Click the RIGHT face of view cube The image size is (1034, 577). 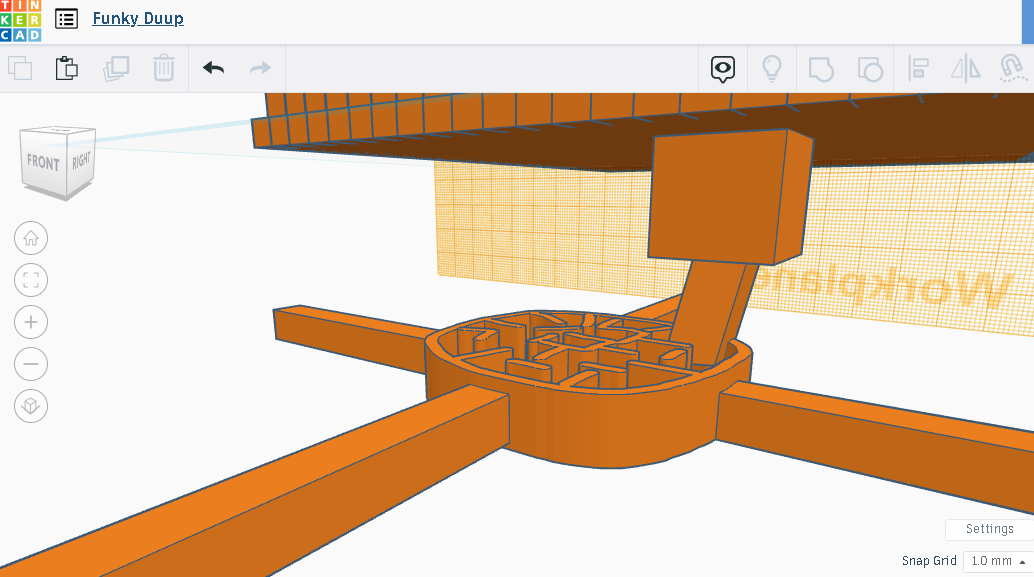click(x=81, y=160)
